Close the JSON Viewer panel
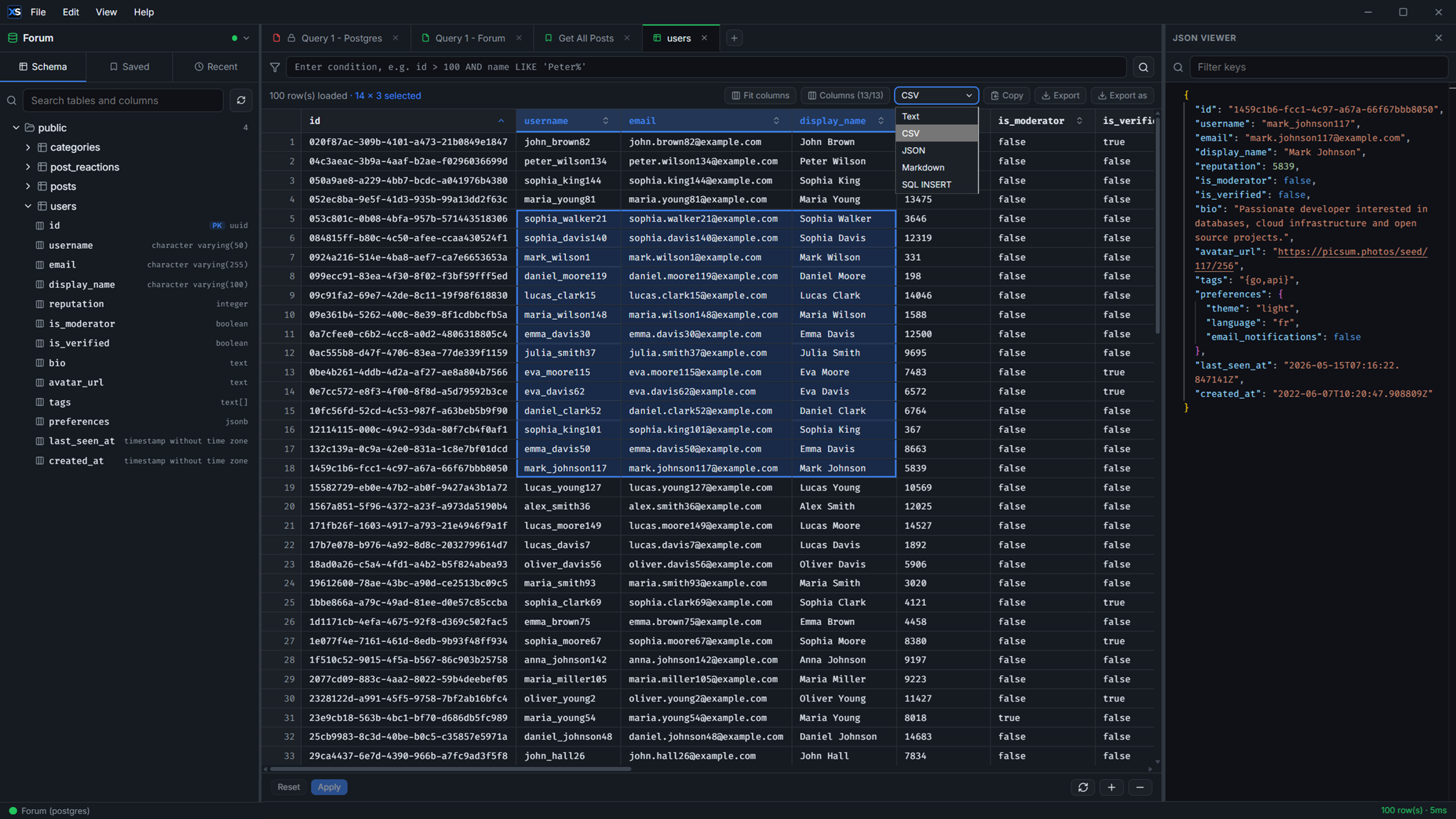Viewport: 1456px width, 819px height. click(1438, 38)
